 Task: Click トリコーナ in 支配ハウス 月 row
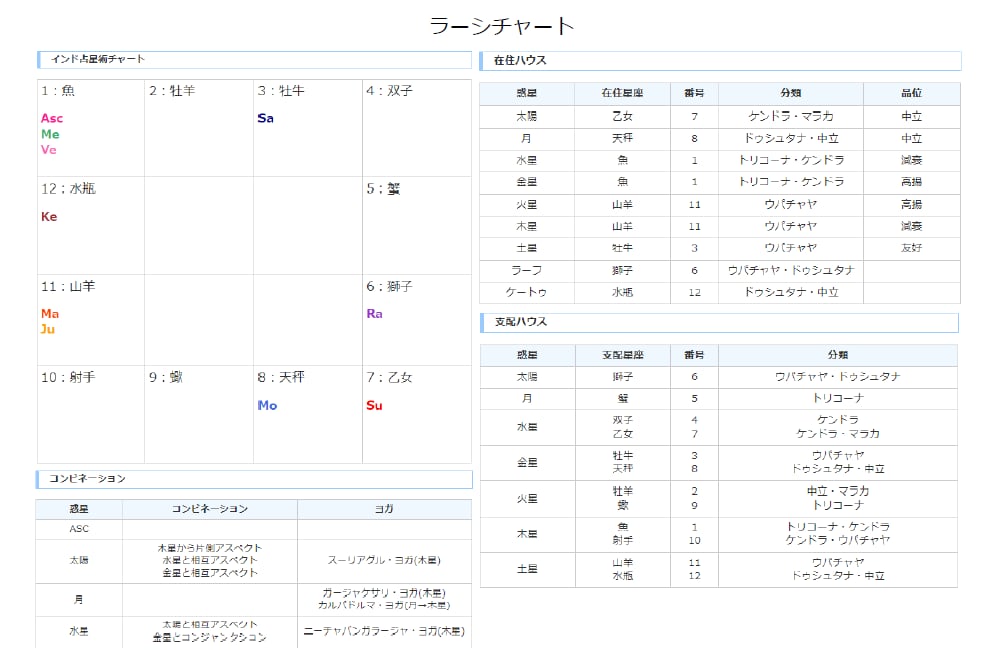click(837, 398)
